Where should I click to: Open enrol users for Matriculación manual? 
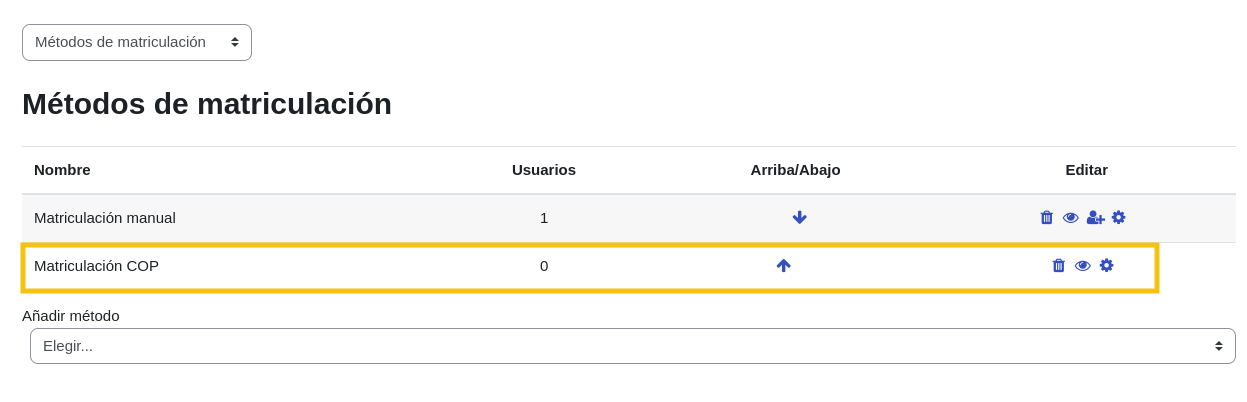[1095, 218]
